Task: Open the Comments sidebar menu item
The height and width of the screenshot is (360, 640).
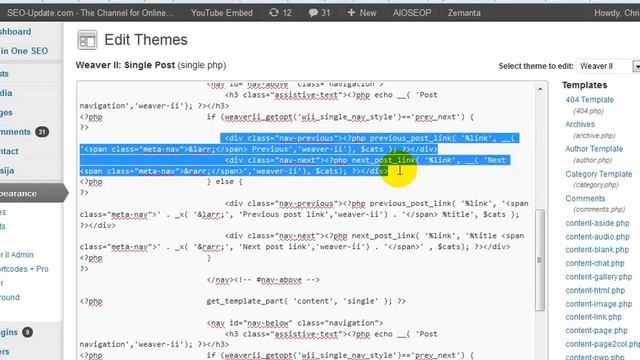Action: 16,132
